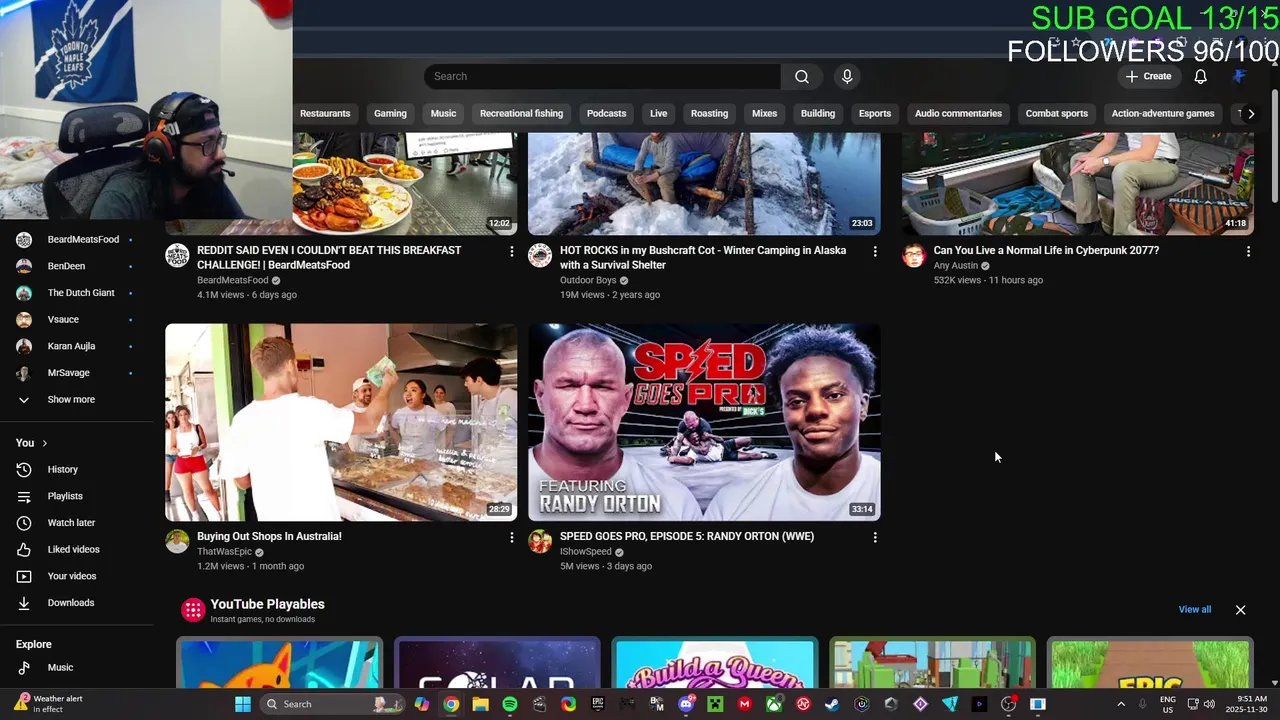Open Your videos from sidebar
Viewport: 1280px width, 720px height.
point(77,576)
